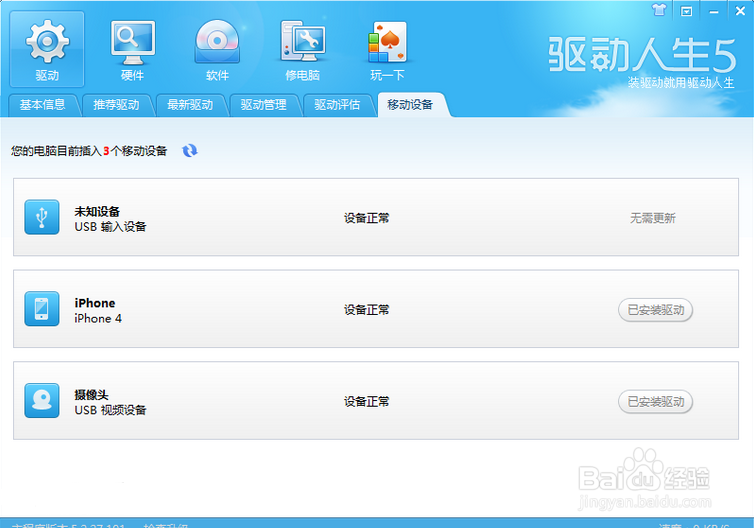Viewport: 754px width, 528px height.
Task: Click 无需更新 label for 未知设备
Action: pos(653,218)
